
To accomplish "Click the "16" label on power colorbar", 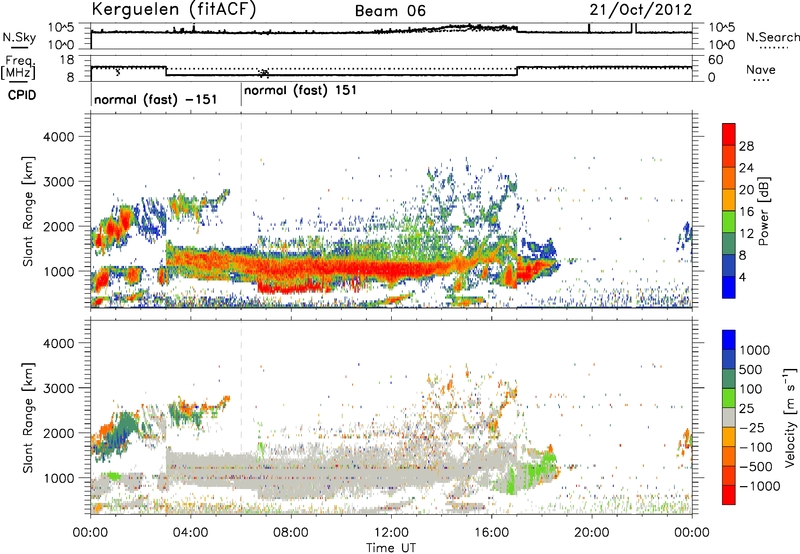I will (x=746, y=212).
